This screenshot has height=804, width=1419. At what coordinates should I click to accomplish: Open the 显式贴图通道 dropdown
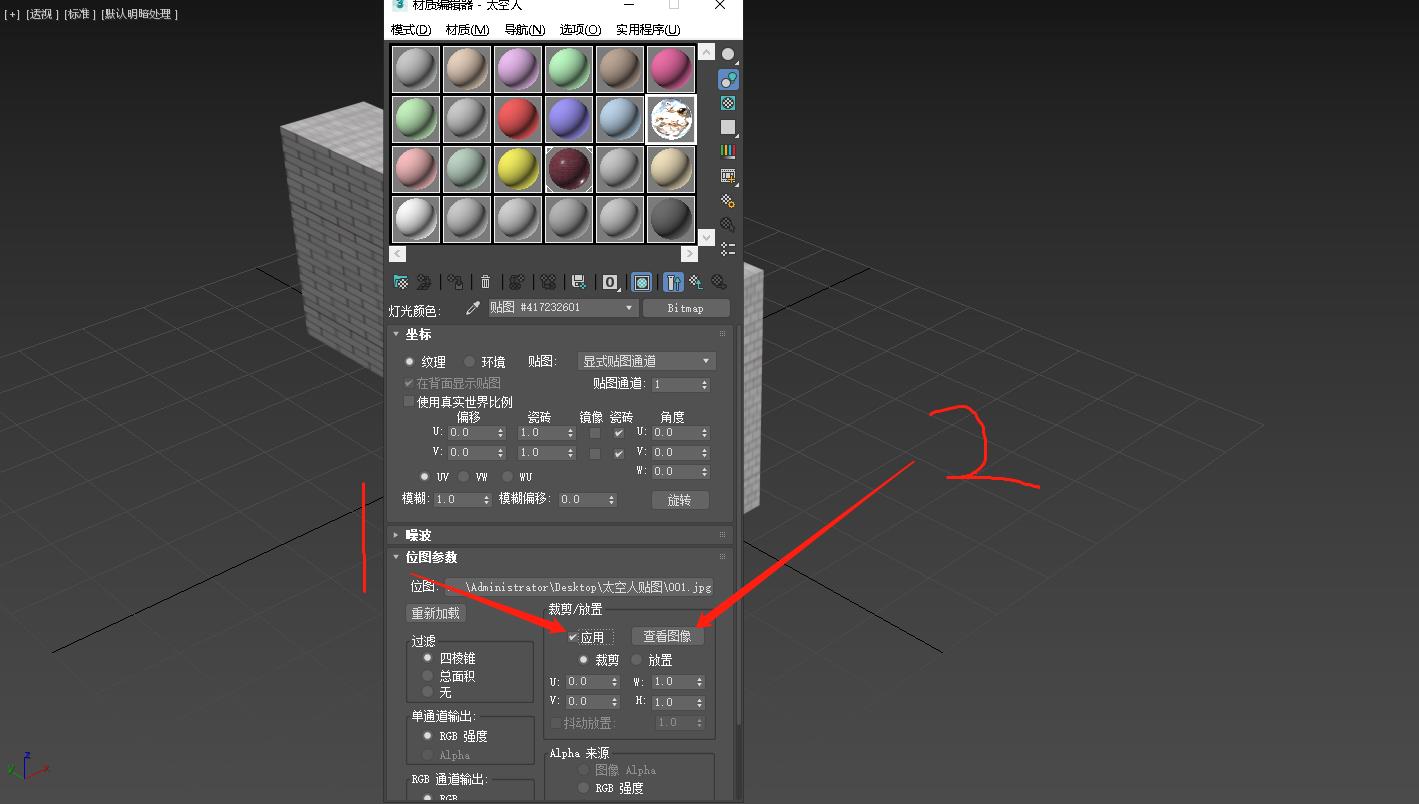[646, 360]
